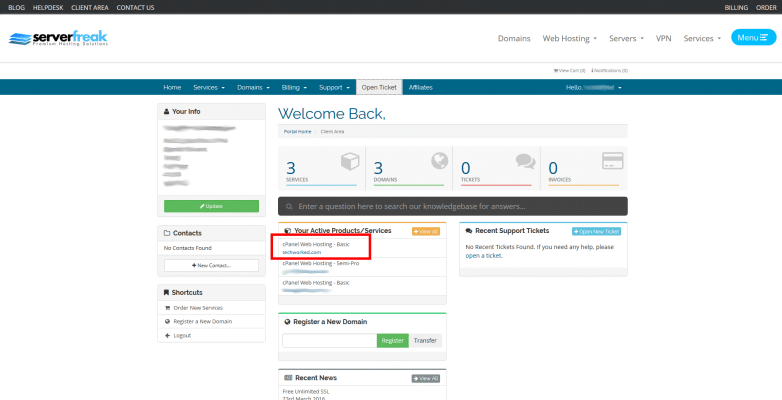Click the Register a New Domain globe icon

287,322
